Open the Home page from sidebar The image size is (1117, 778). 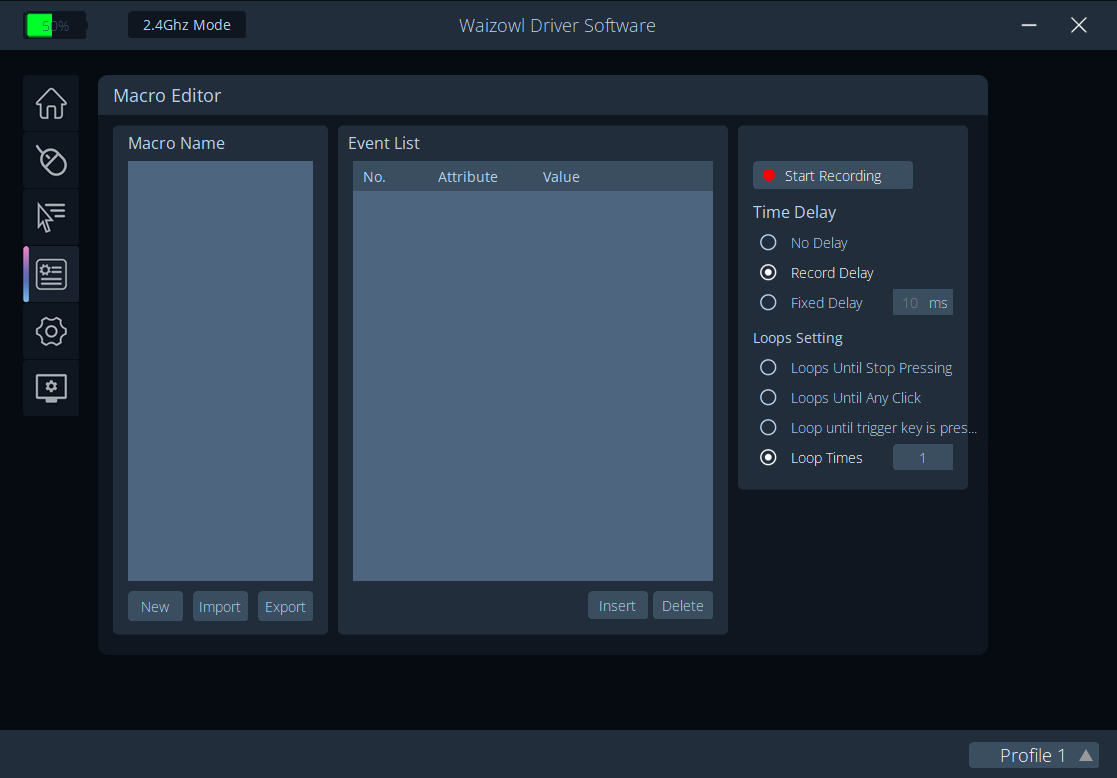point(51,103)
